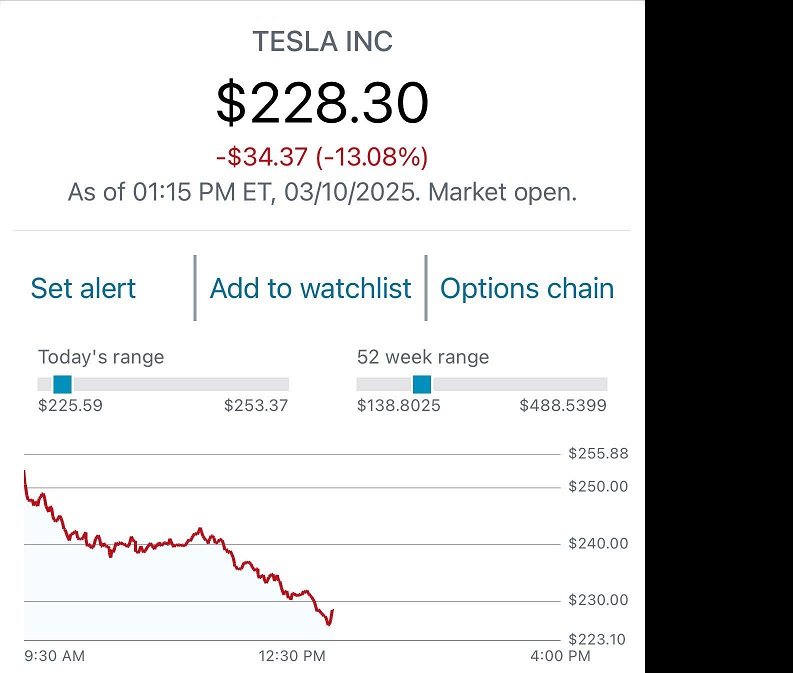The image size is (793, 673).
Task: Click the 52 week range slider marker
Action: (x=422, y=384)
